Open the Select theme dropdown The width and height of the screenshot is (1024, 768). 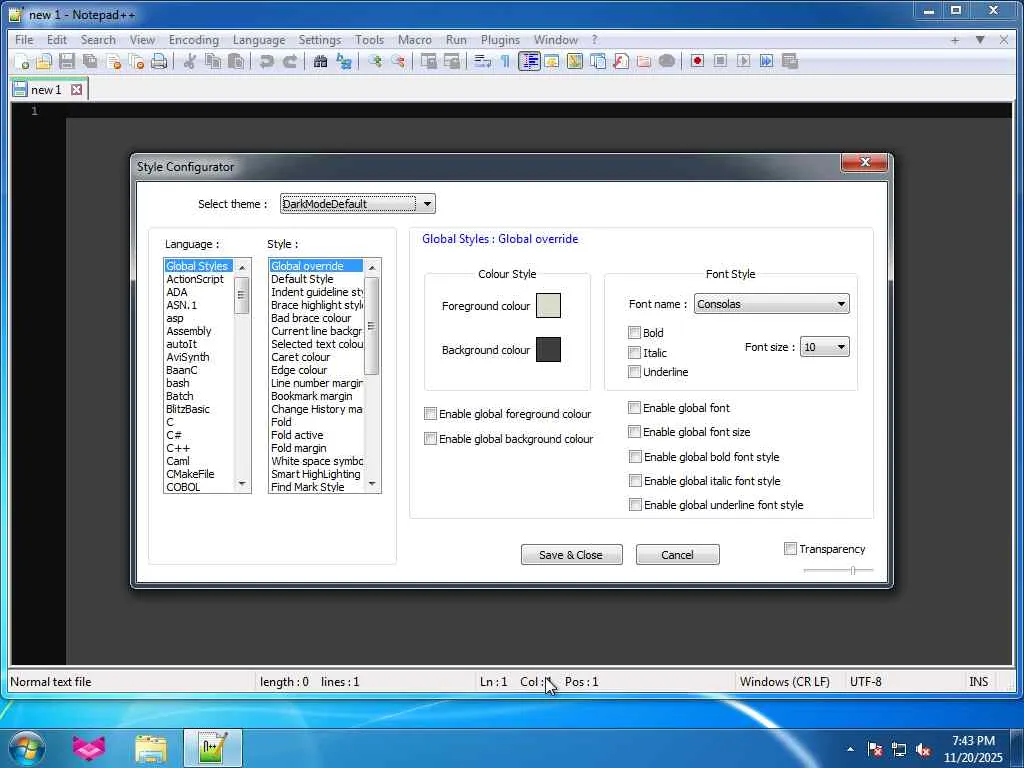tap(358, 204)
